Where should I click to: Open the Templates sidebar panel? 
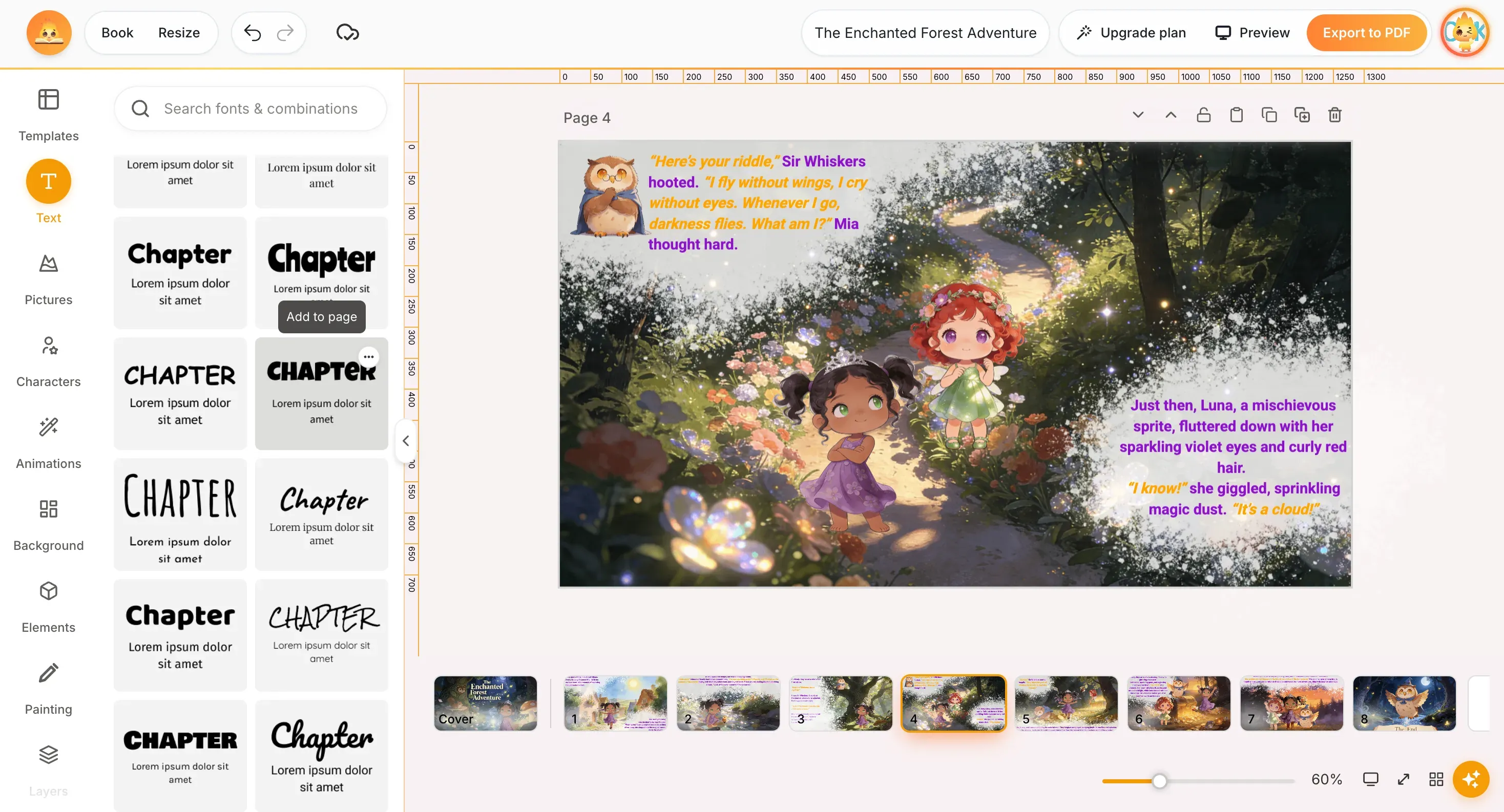[x=49, y=115]
